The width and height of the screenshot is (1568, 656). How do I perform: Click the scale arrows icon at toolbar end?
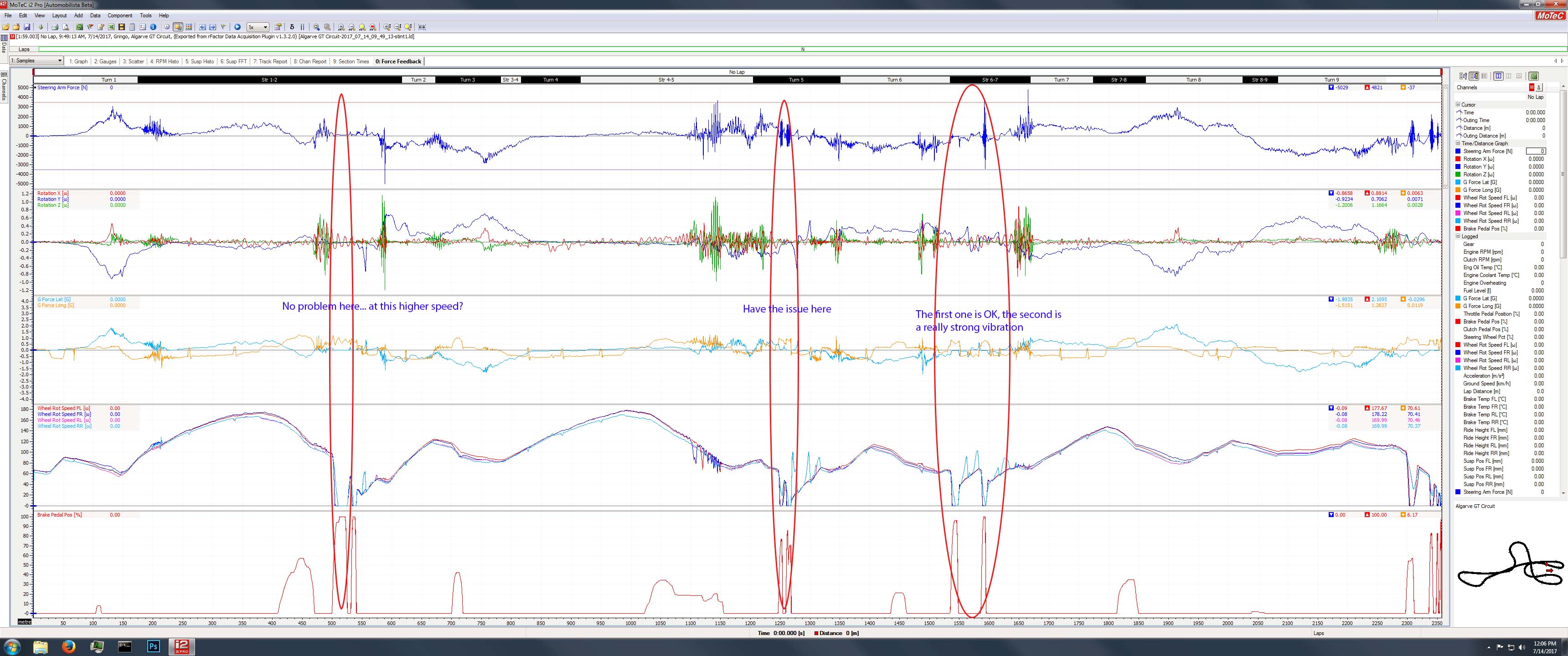pyautogui.click(x=422, y=27)
